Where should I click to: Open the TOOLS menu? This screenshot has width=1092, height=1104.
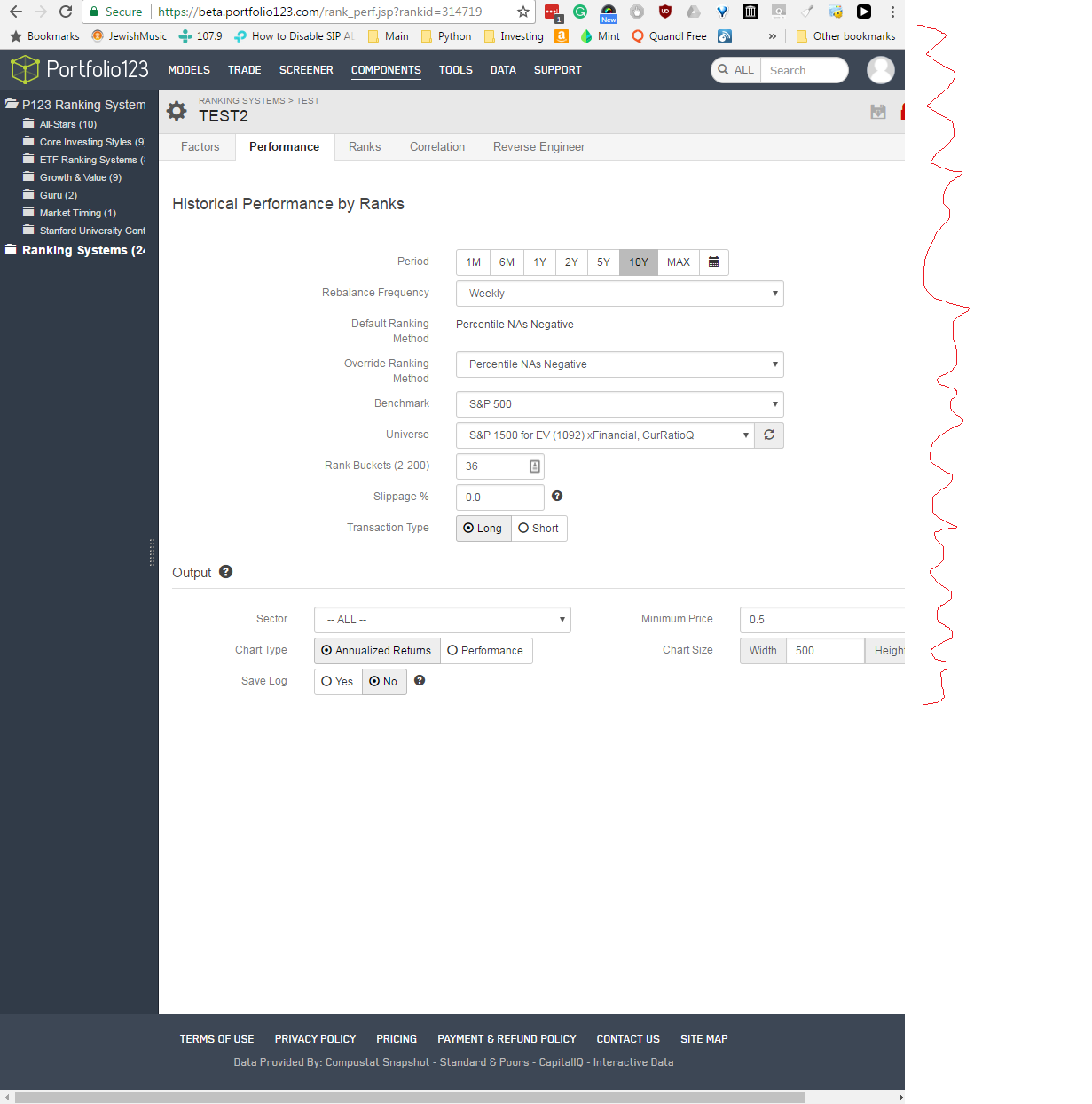[456, 70]
